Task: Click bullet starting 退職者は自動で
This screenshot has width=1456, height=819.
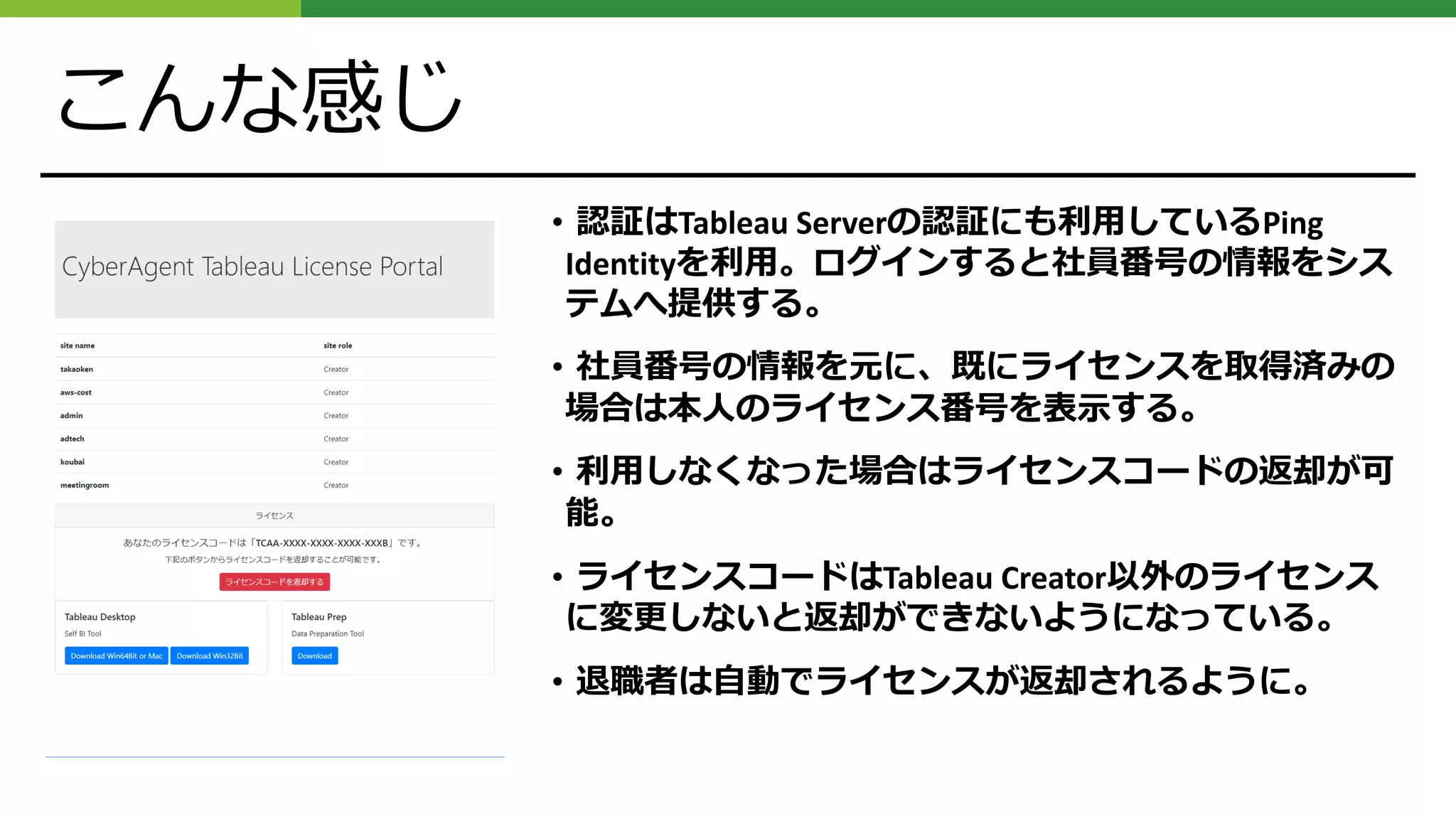Action: click(933, 681)
